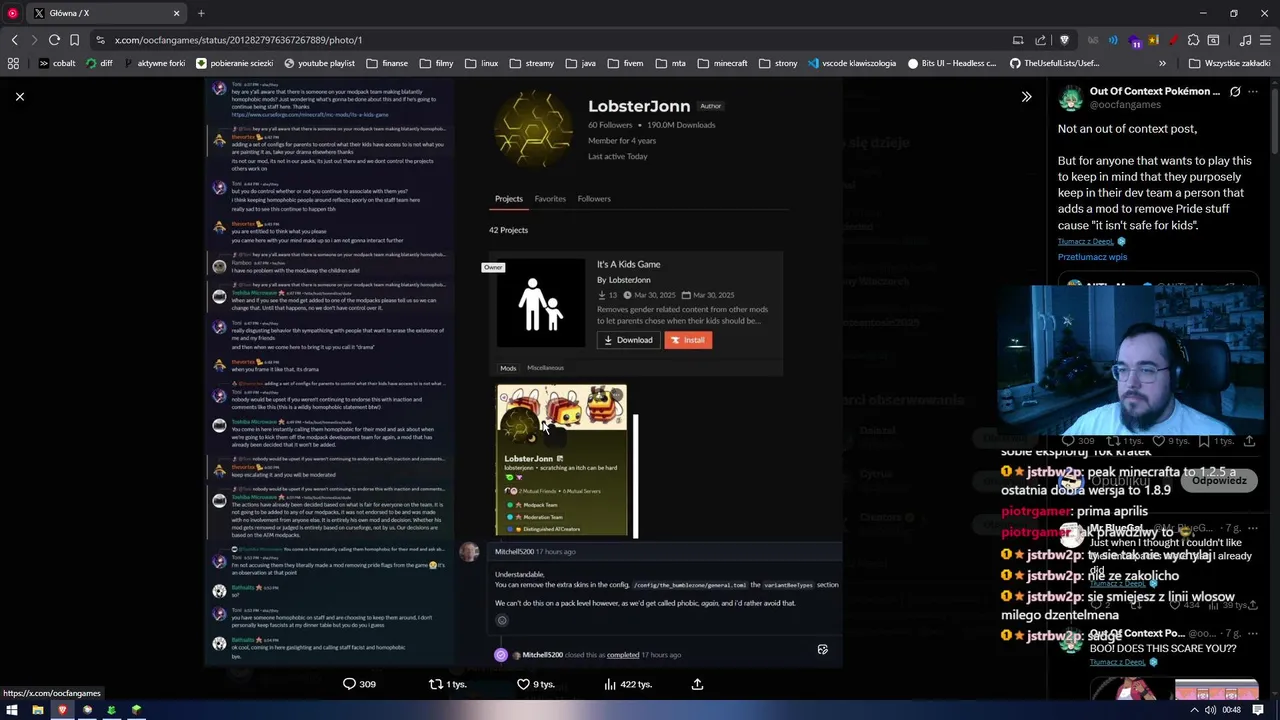1280x720 pixels.
Task: Expand the fivem bookmark folder
Action: coord(625,63)
